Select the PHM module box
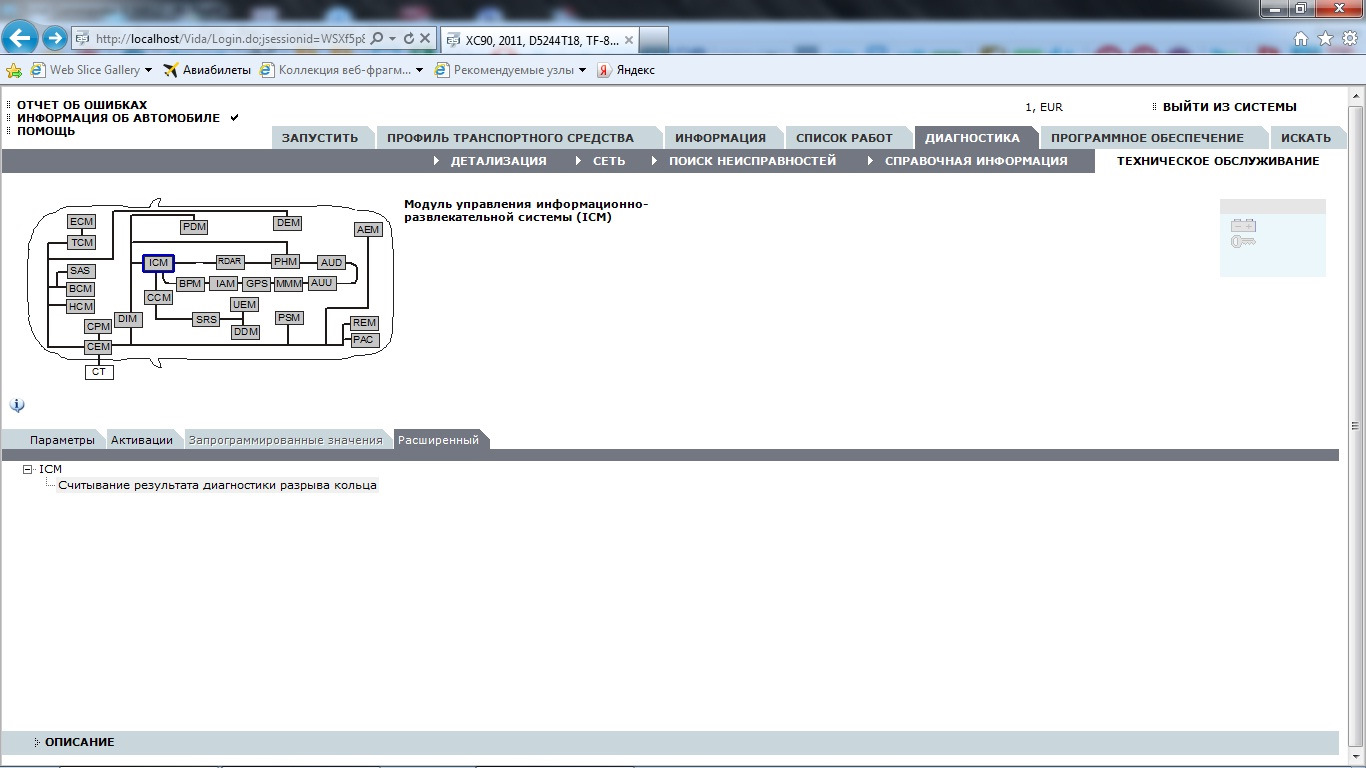1366x768 pixels. tap(286, 262)
